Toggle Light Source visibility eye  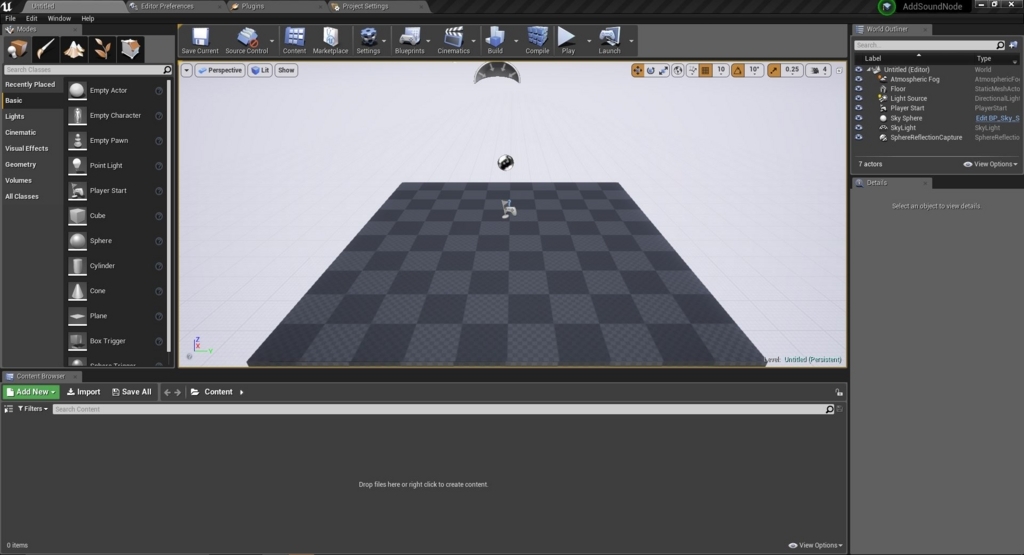[x=859, y=99]
